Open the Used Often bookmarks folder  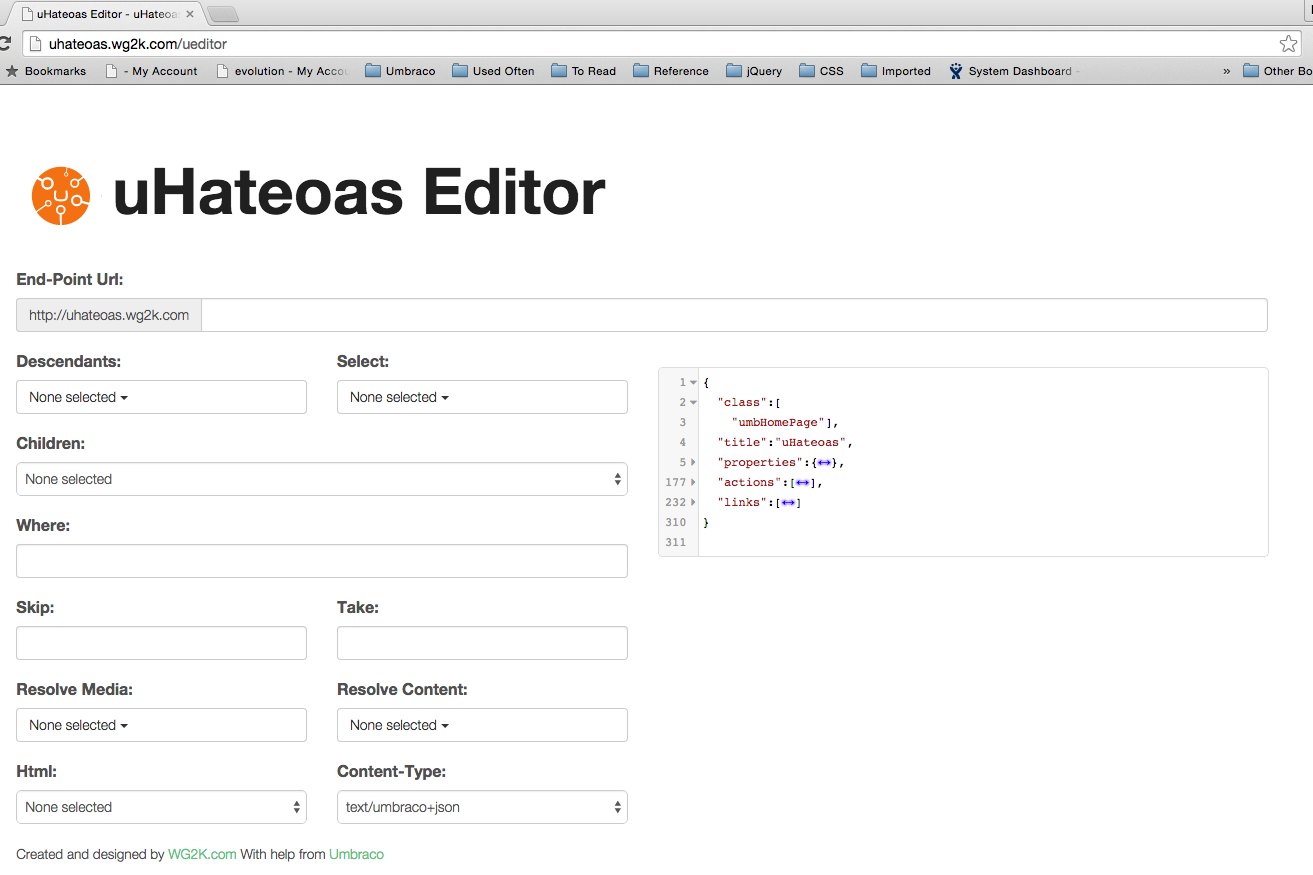pos(493,71)
